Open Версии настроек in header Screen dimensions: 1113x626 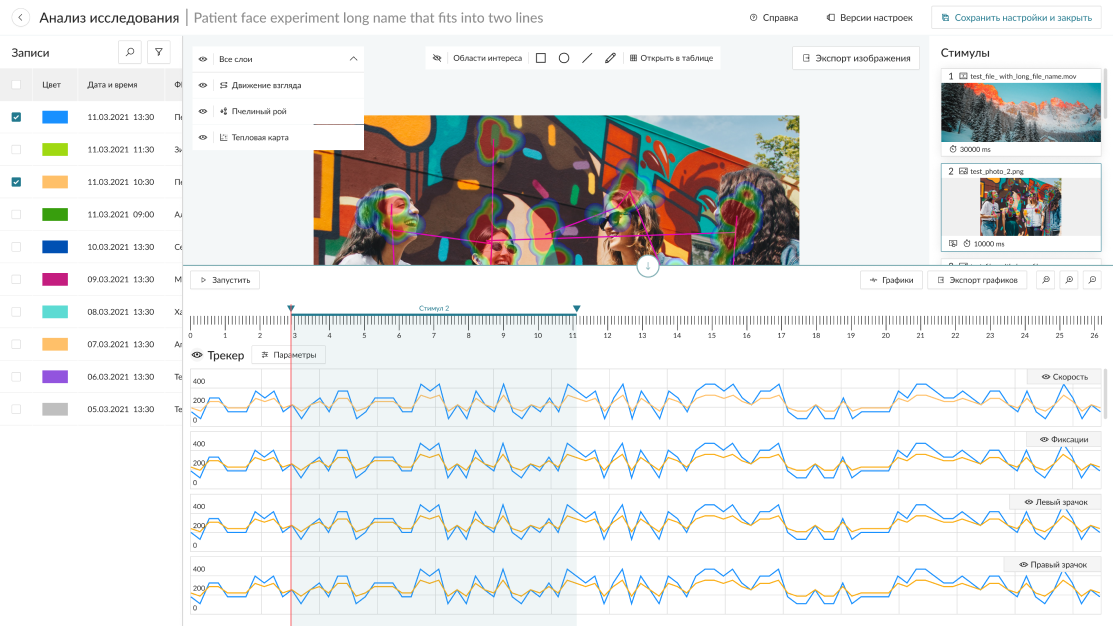pyautogui.click(x=869, y=18)
